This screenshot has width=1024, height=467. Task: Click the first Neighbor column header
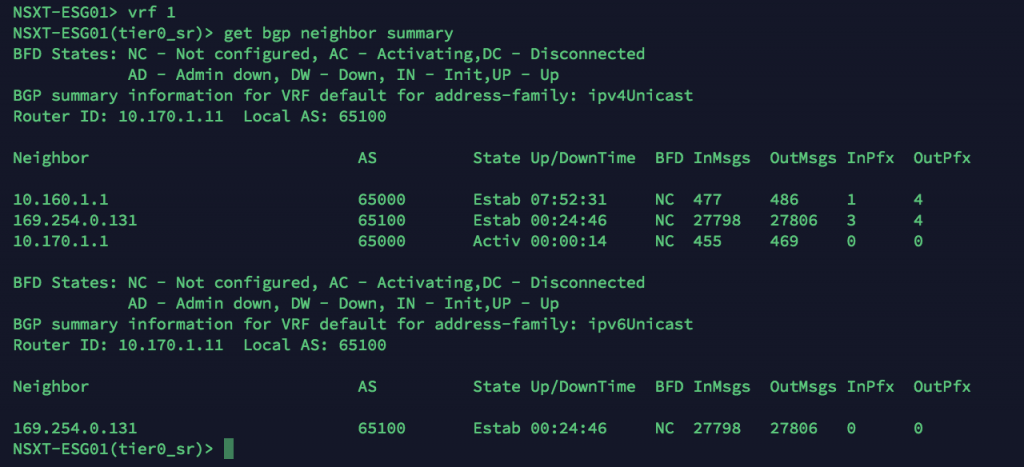click(51, 157)
